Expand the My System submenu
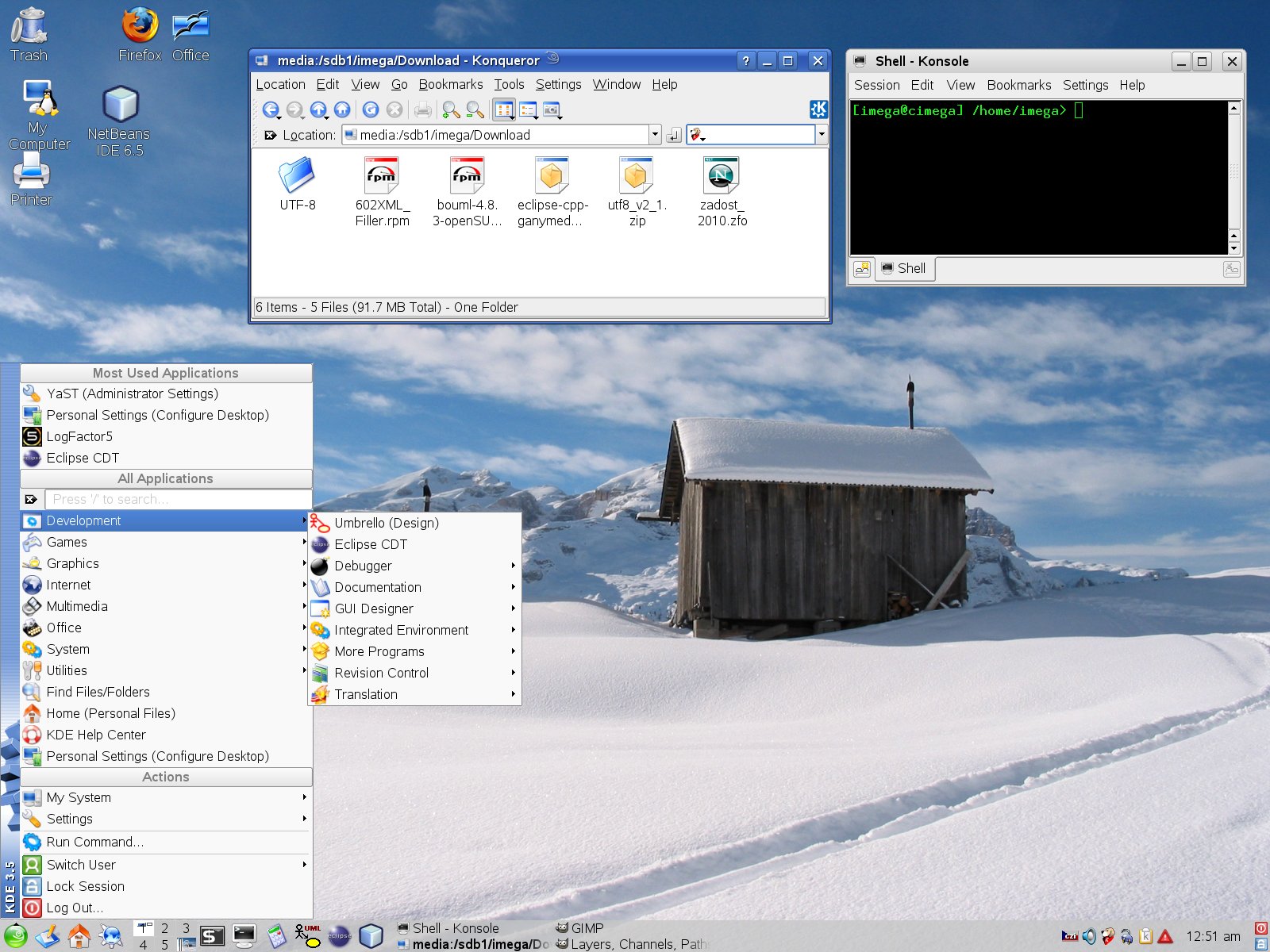This screenshot has width=1270, height=952. [165, 797]
